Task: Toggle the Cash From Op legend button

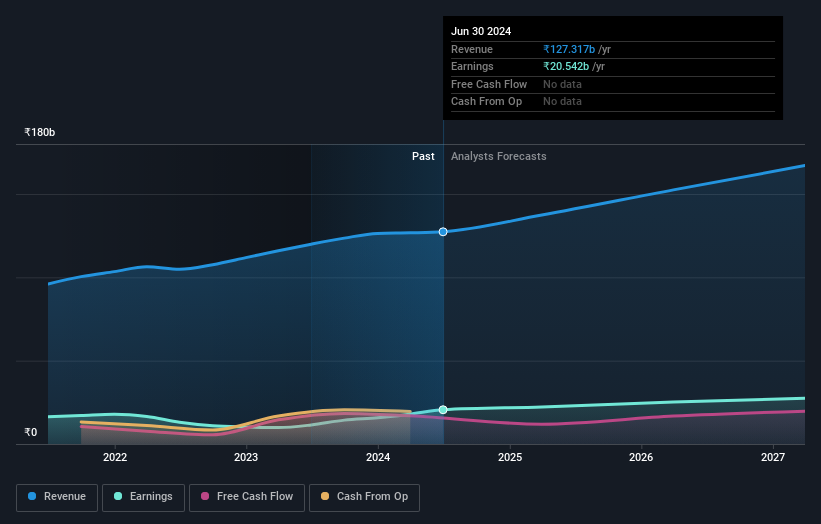Action: [x=364, y=497]
